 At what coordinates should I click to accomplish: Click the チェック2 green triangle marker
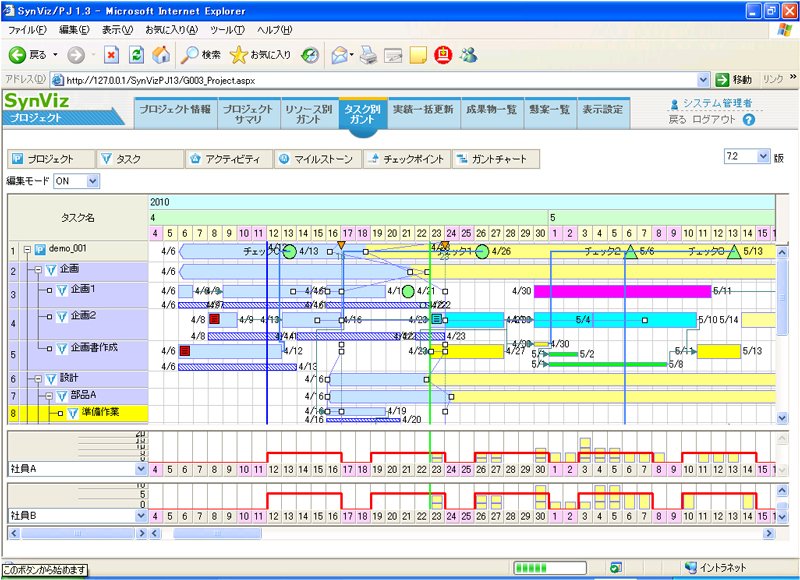(x=631, y=251)
